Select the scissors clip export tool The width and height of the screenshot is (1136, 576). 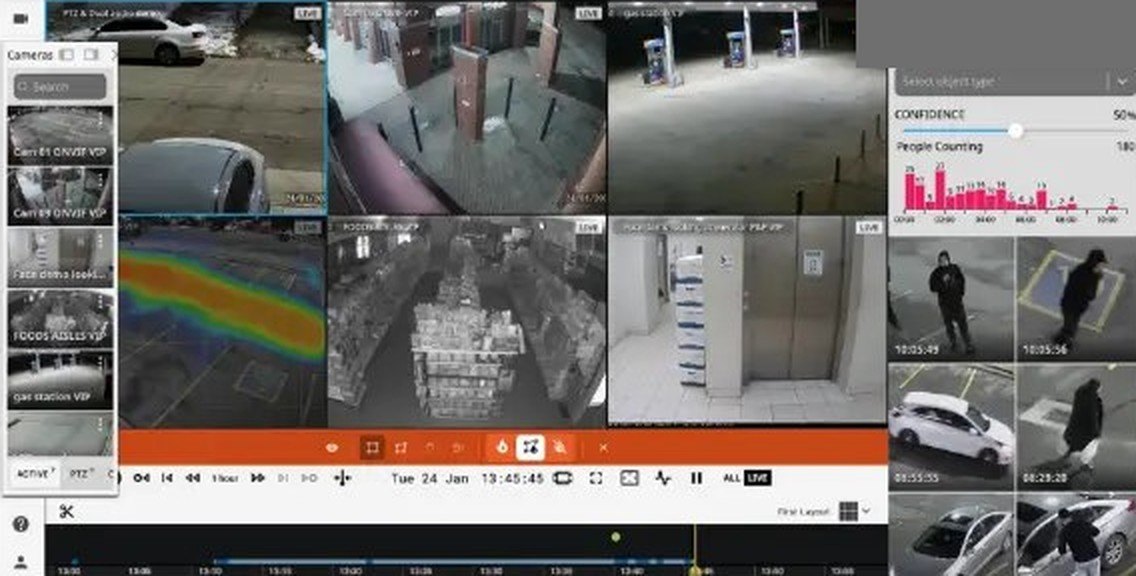tap(67, 512)
